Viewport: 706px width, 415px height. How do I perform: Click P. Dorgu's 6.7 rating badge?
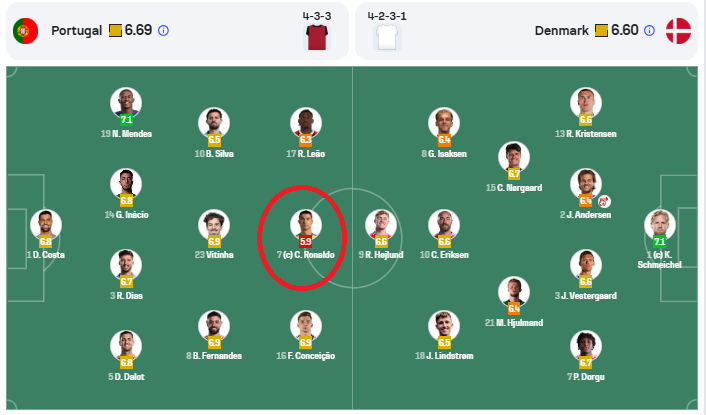tap(586, 363)
